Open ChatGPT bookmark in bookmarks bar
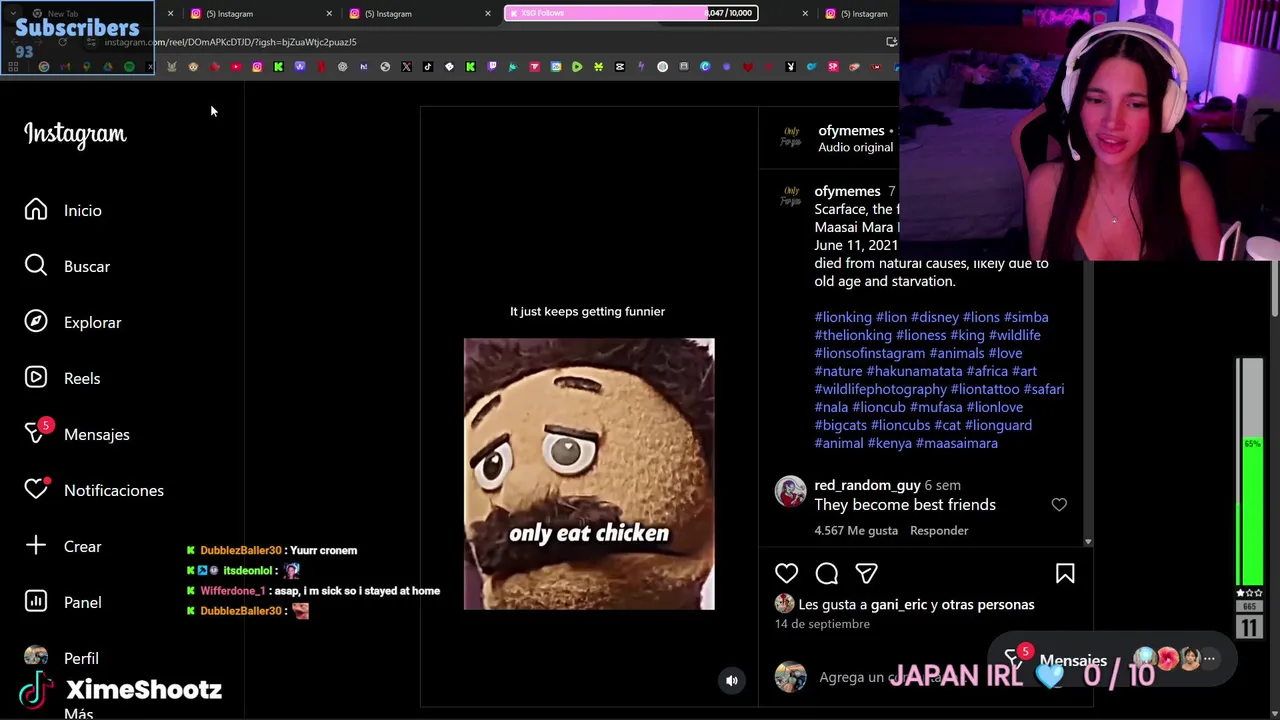The image size is (1280, 720). coord(342,67)
